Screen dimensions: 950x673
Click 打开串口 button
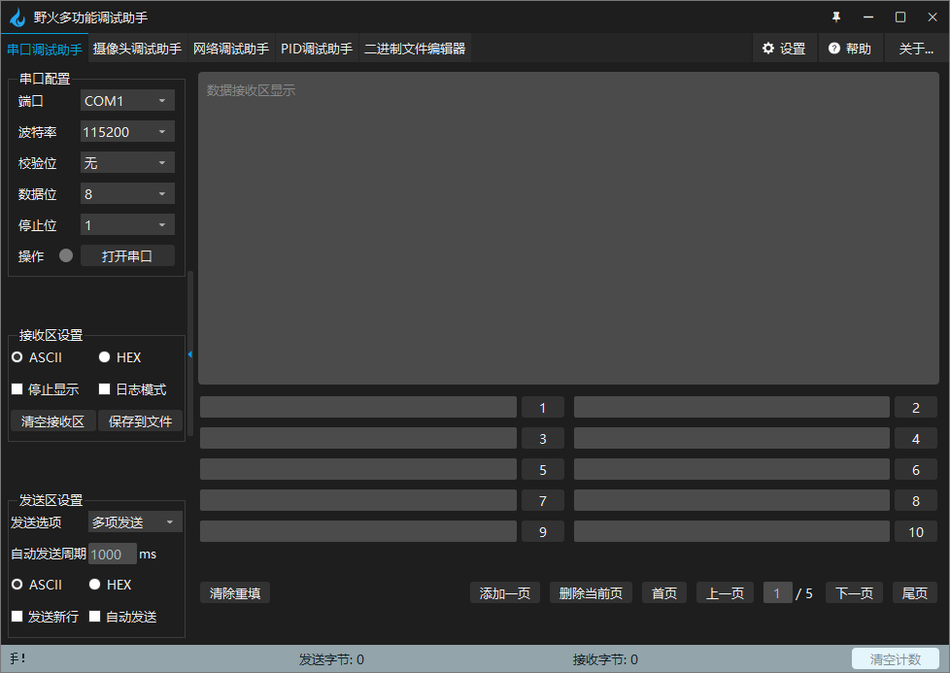point(127,256)
